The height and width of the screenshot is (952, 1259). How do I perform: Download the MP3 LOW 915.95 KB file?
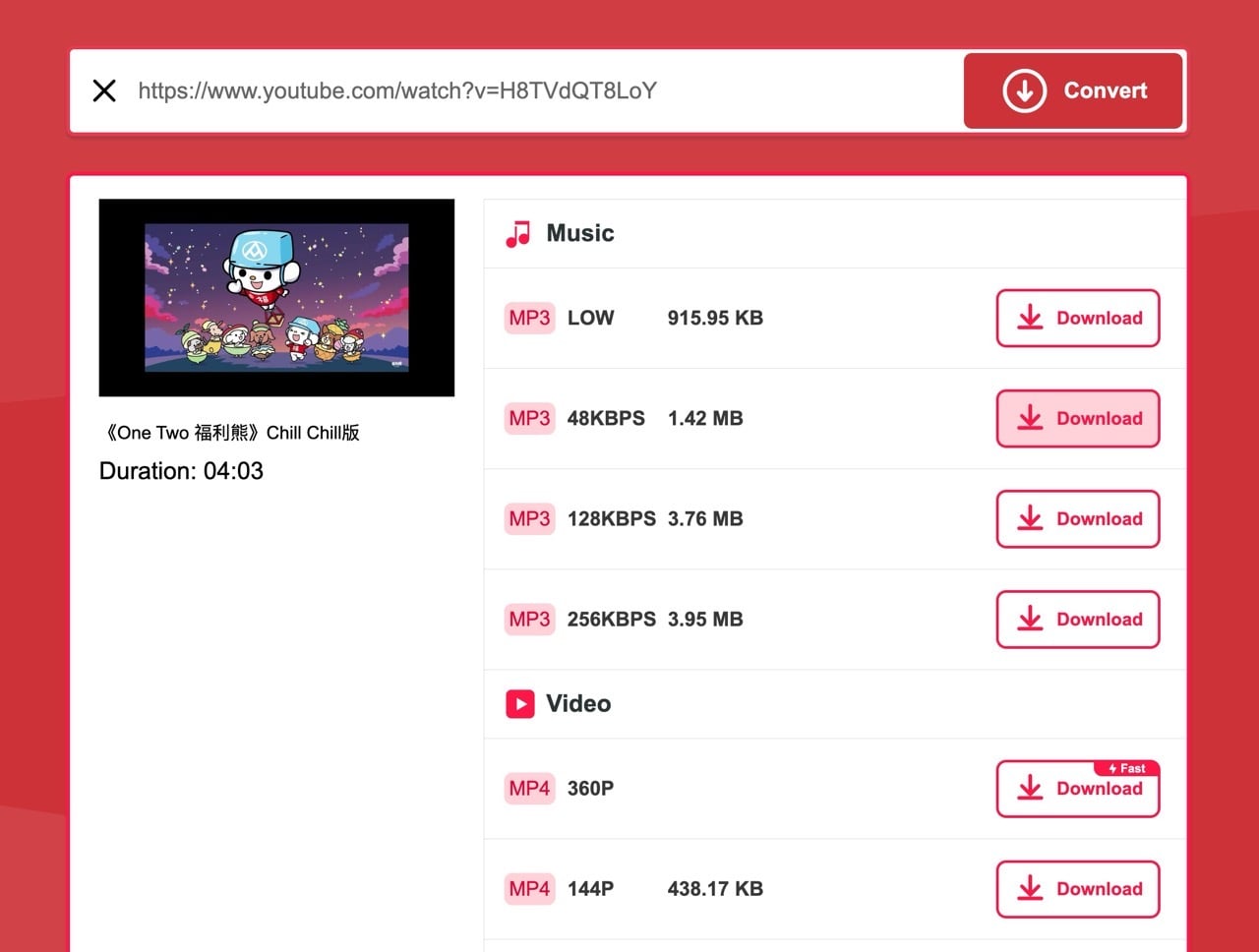click(x=1078, y=319)
